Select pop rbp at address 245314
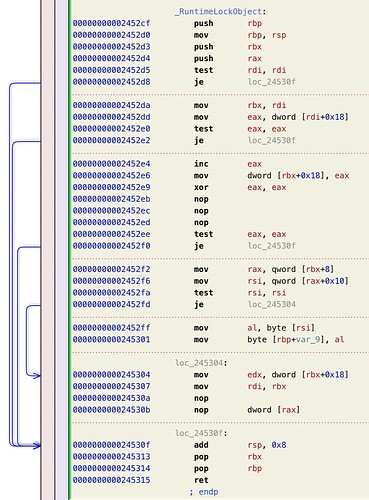Screen dimensions: 369x500 coord(228,468)
